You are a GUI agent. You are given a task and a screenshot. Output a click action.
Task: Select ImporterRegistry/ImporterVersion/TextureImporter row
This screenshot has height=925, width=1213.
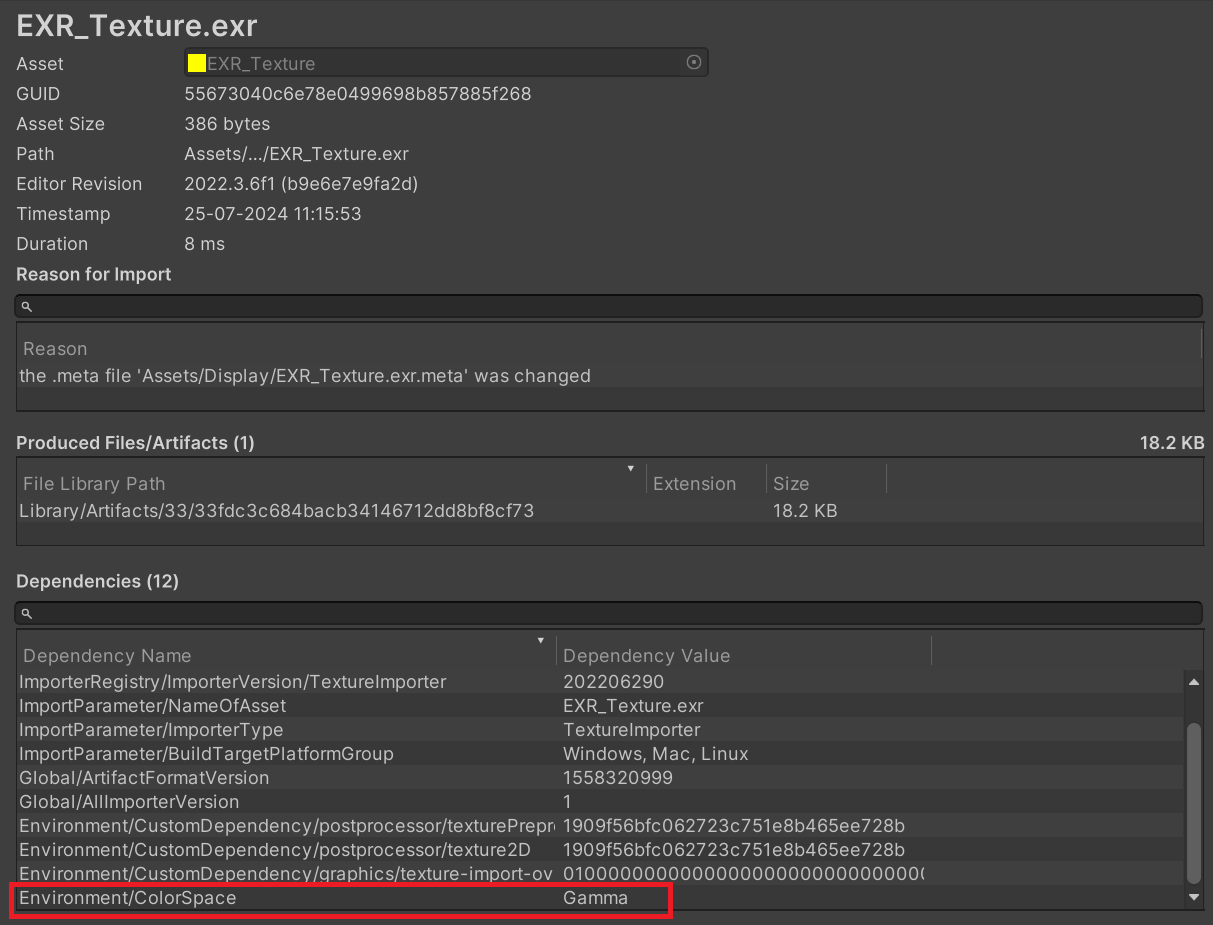coord(600,682)
